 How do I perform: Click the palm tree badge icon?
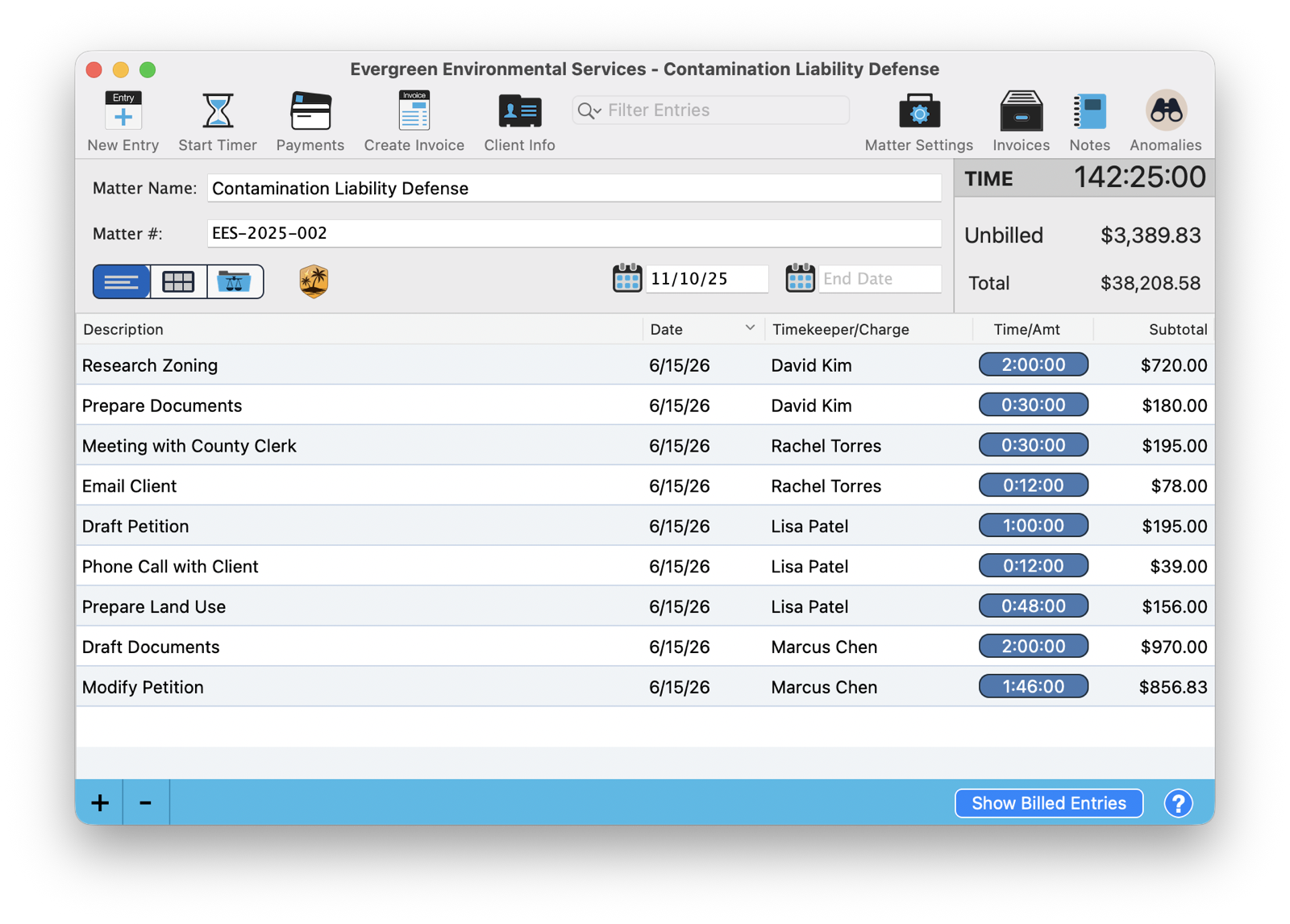[314, 281]
